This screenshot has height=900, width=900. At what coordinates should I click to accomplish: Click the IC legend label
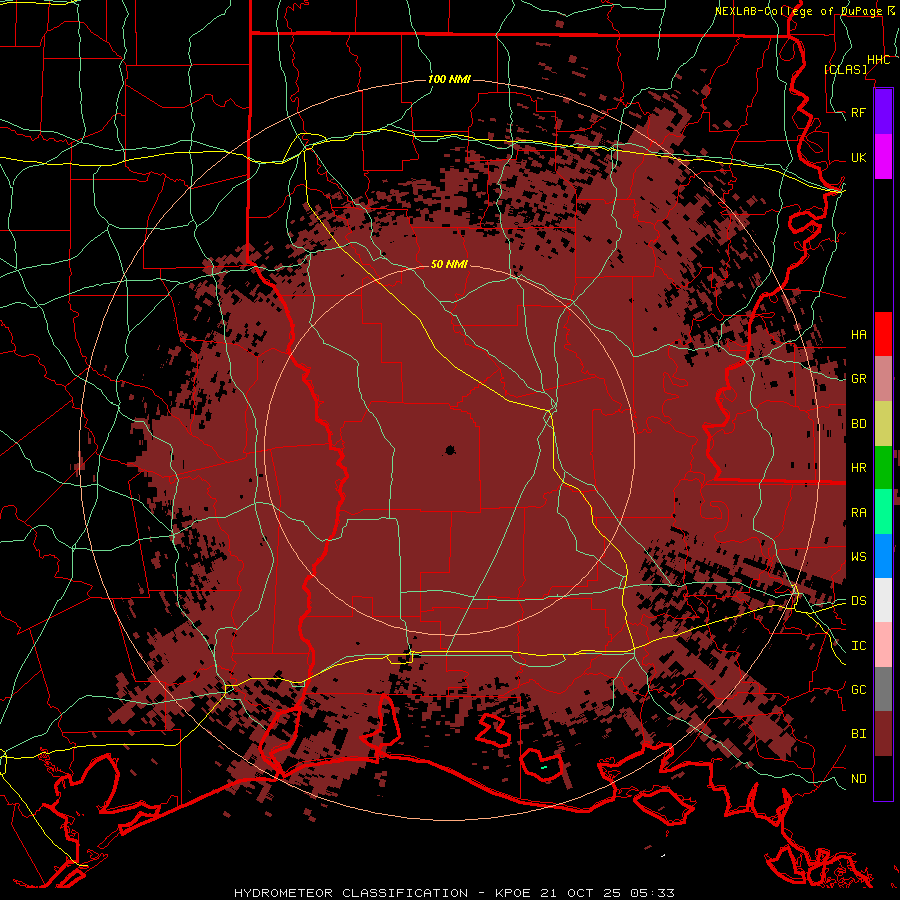click(x=859, y=646)
